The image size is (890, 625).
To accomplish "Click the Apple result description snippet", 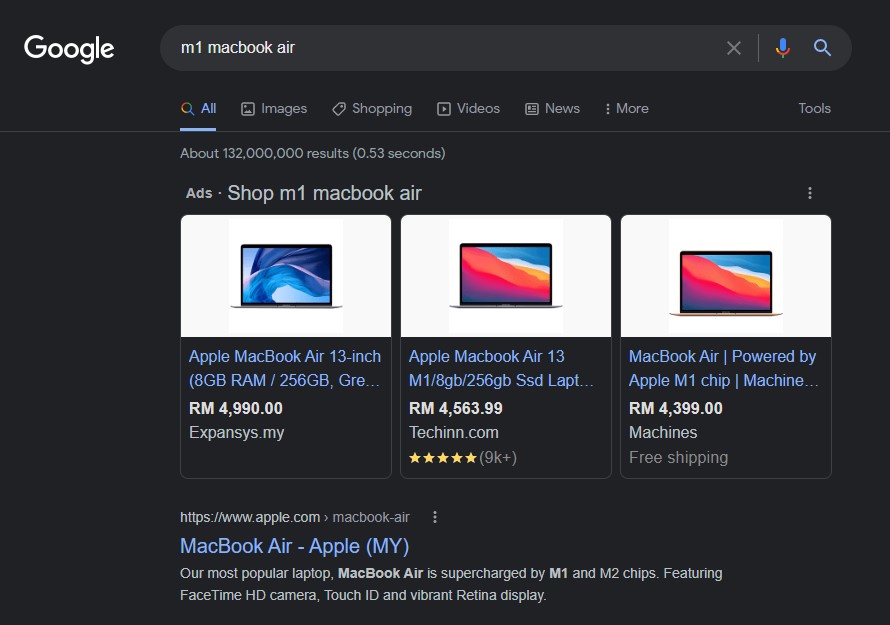I will pyautogui.click(x=451, y=584).
